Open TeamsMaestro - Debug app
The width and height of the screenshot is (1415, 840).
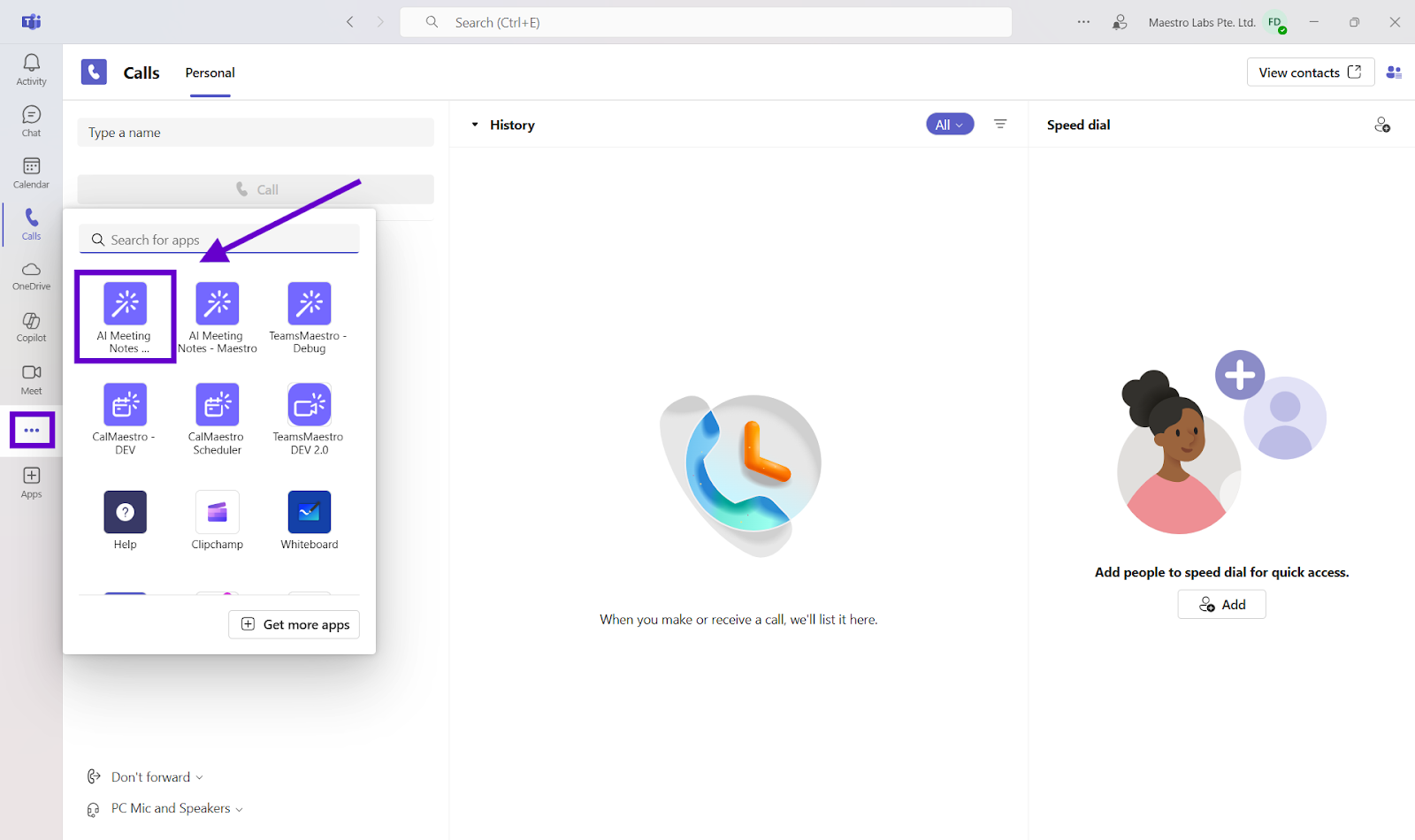pos(310,318)
